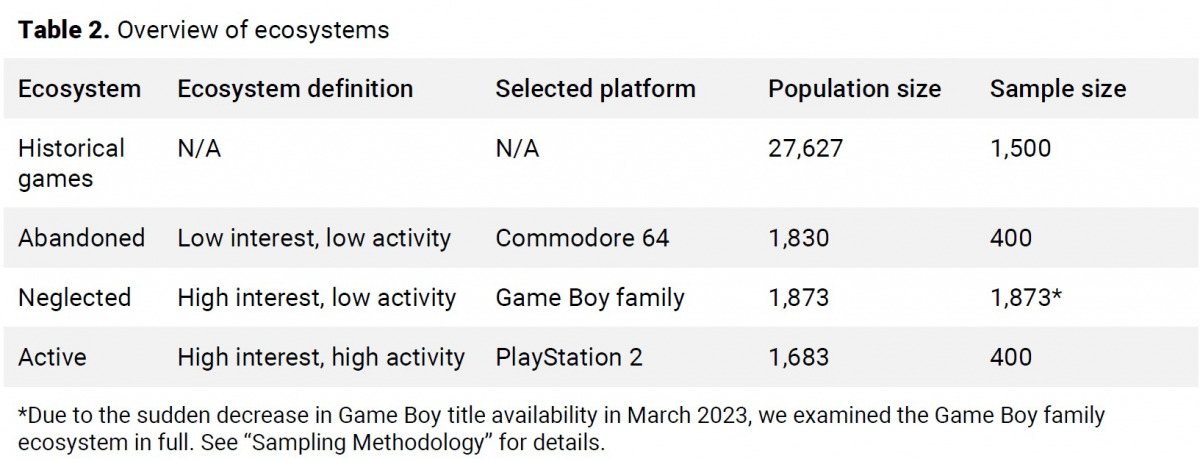Select the Neglected ecosystem cell
The width and height of the screenshot is (1200, 459).
pyautogui.click(x=74, y=297)
